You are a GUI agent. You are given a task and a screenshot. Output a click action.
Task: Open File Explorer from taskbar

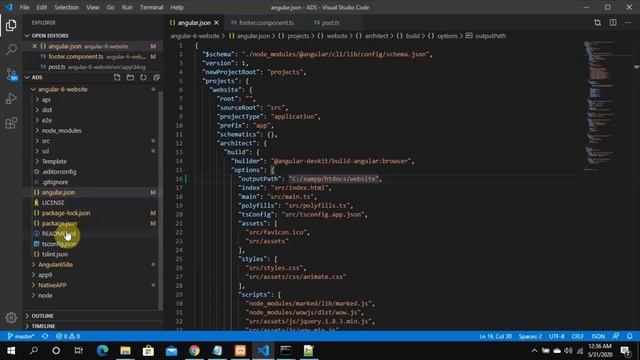click(125, 351)
